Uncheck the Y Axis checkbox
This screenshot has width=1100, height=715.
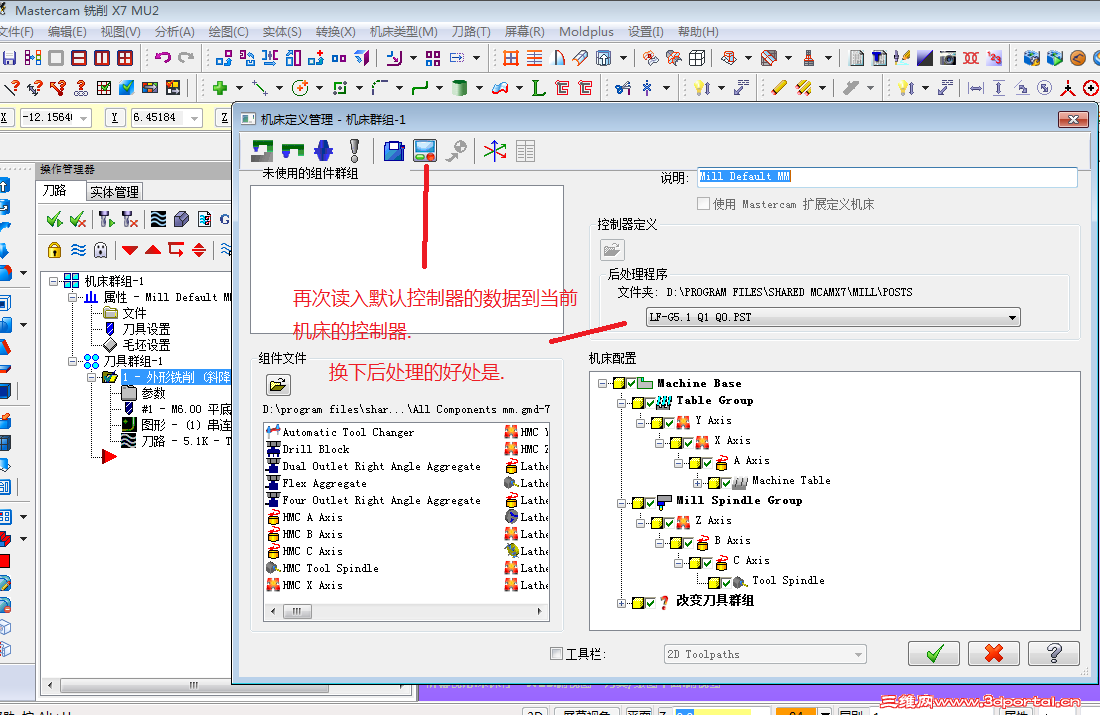tap(669, 422)
